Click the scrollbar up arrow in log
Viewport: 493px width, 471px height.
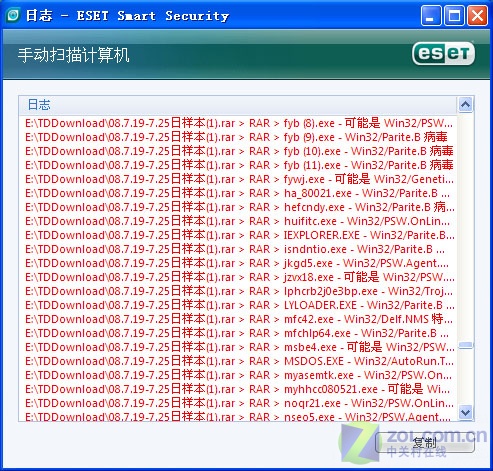(x=465, y=105)
